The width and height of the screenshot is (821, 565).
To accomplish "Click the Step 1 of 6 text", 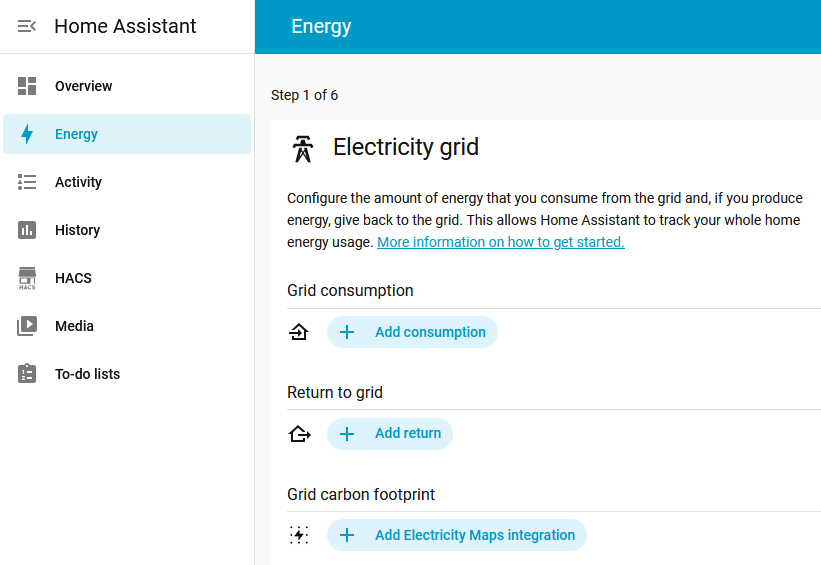I will tap(304, 95).
